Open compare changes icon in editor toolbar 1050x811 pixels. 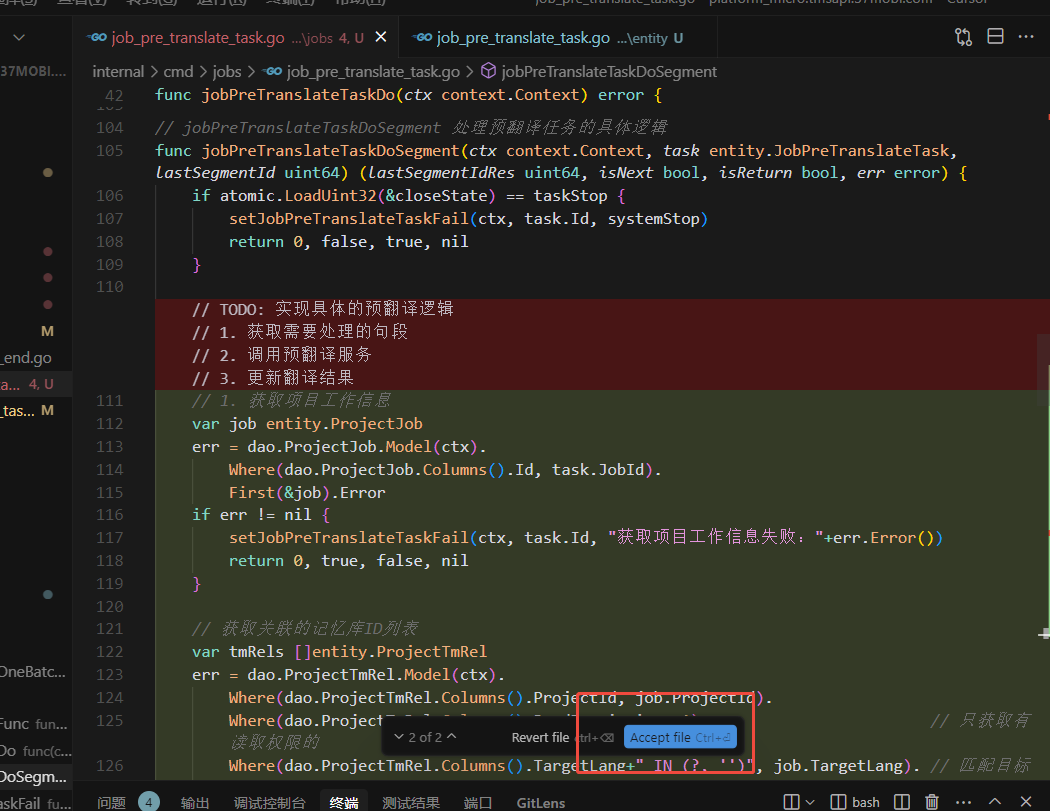963,37
